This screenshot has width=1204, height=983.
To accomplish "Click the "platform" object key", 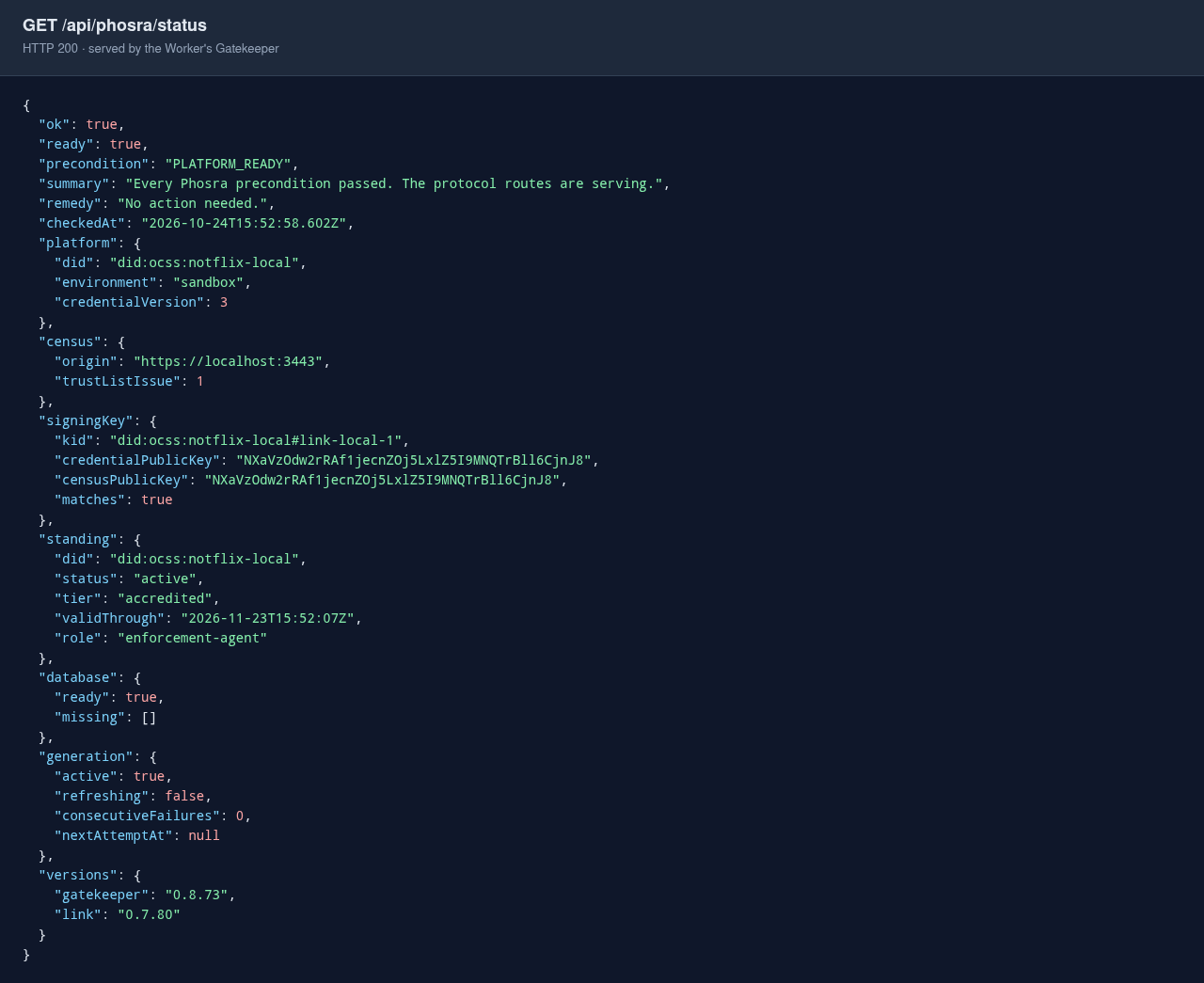I will [x=74, y=243].
